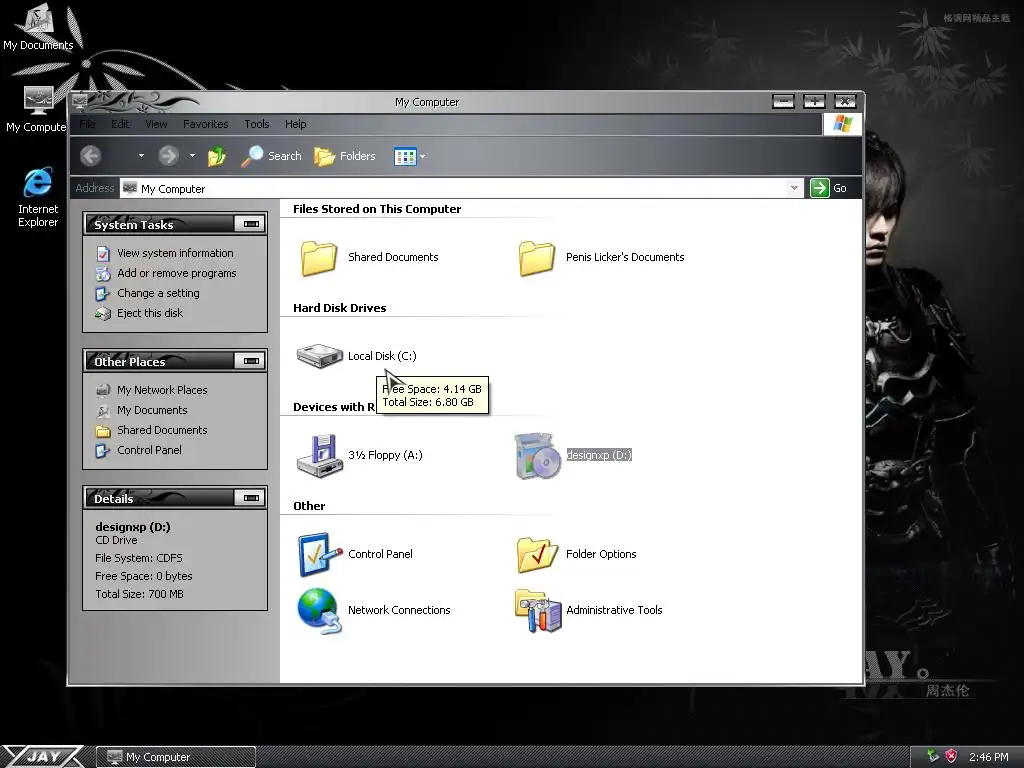
Task: Select the Local Disk (C:) drive icon
Action: click(x=319, y=356)
